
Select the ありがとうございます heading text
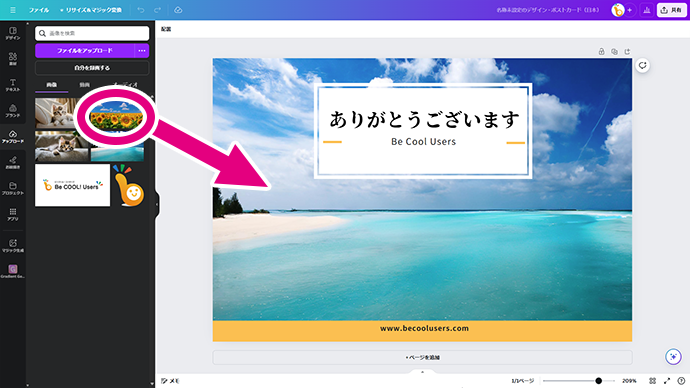pyautogui.click(x=425, y=119)
